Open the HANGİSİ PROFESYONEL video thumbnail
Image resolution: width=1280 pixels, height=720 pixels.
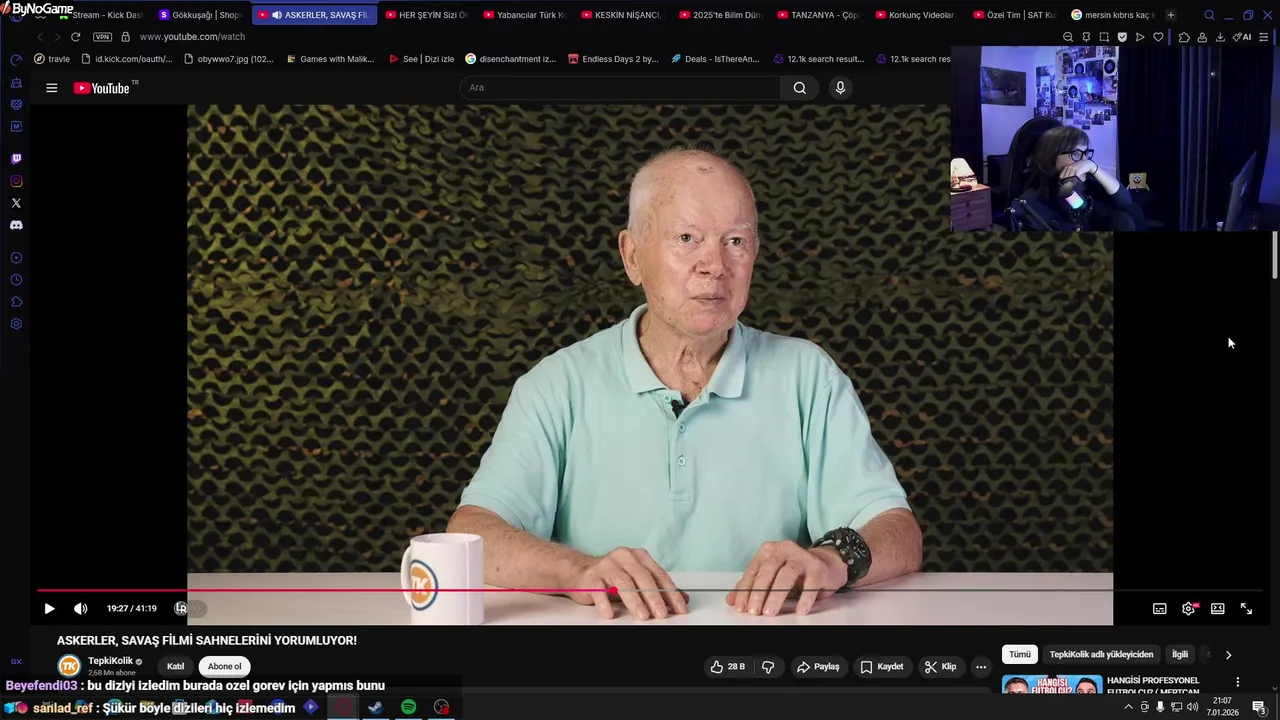tap(1052, 686)
